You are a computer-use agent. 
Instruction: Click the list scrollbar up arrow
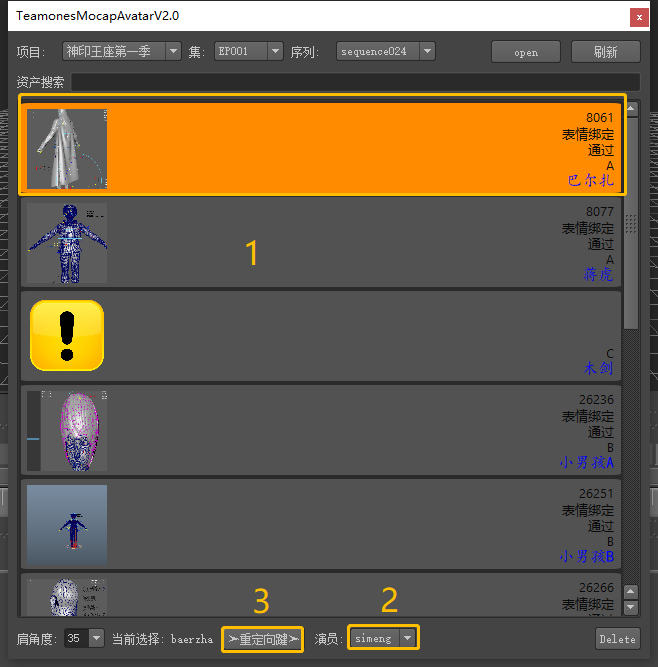(631, 109)
